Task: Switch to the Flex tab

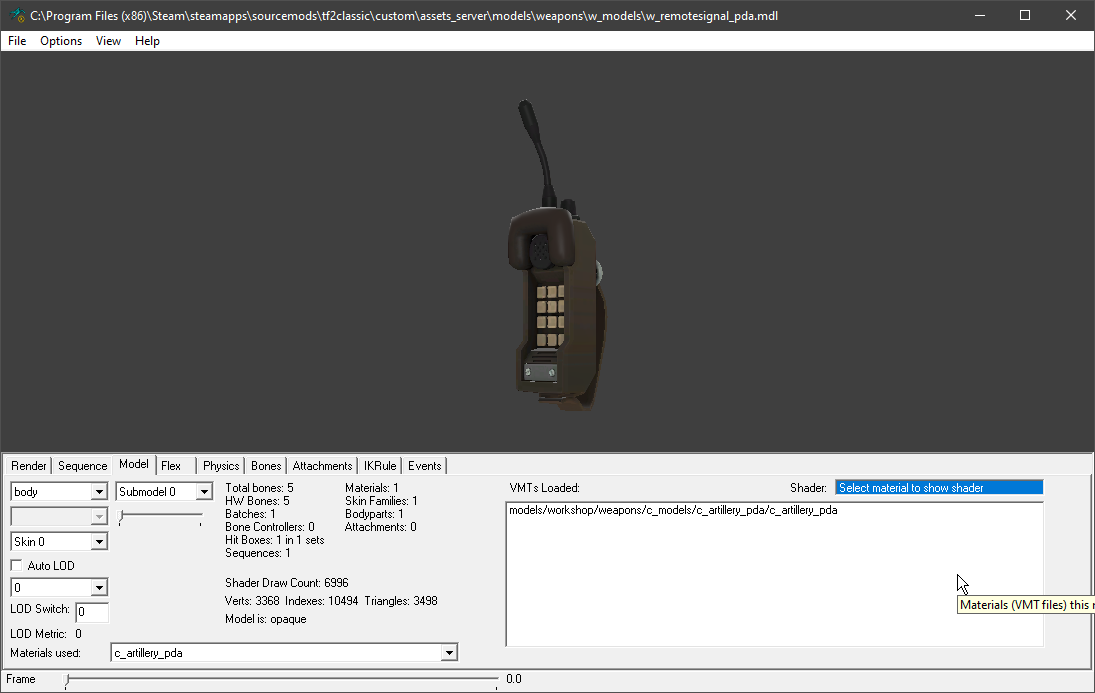Action: pos(171,466)
